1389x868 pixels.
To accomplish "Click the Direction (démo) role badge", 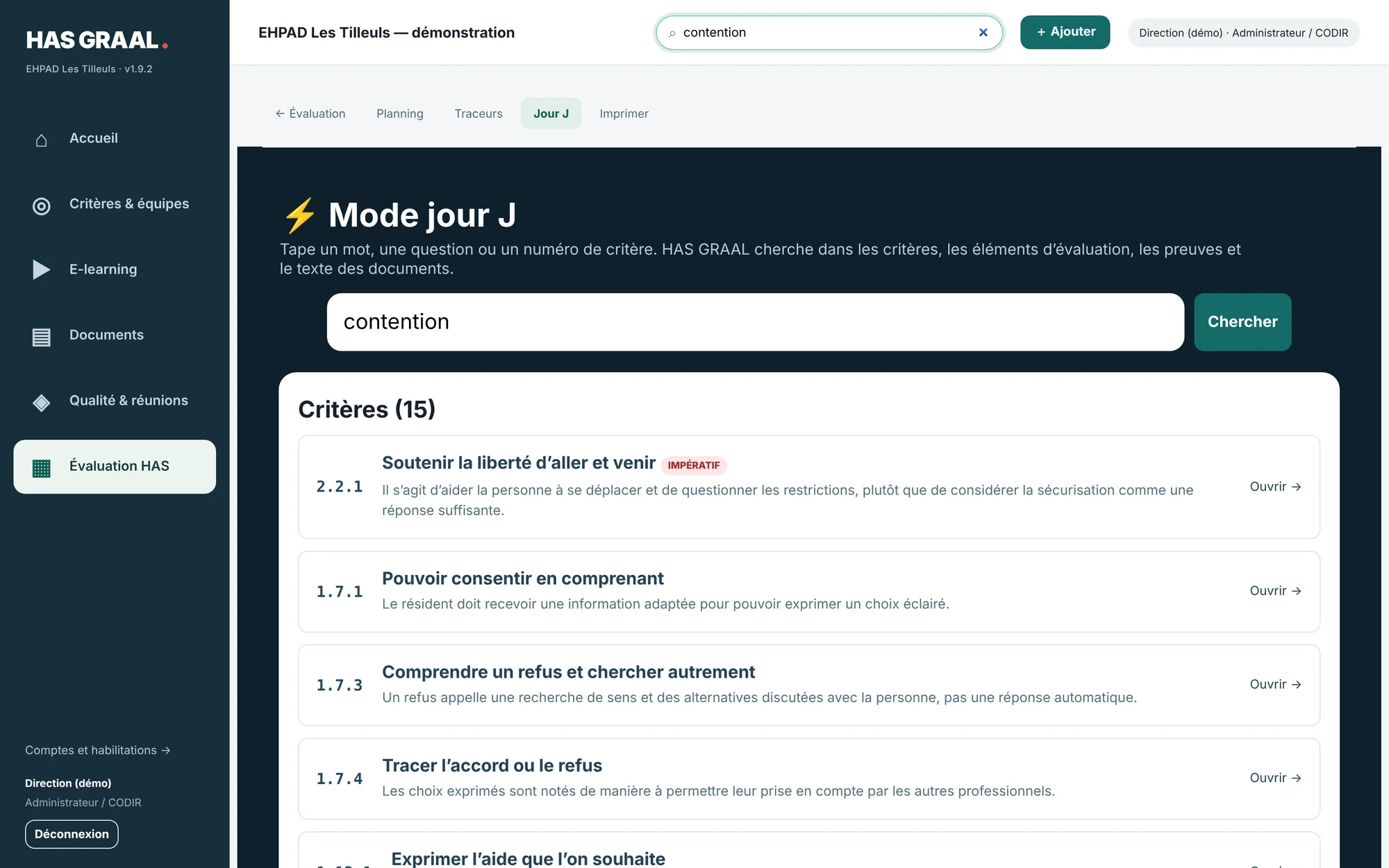I will (1243, 33).
